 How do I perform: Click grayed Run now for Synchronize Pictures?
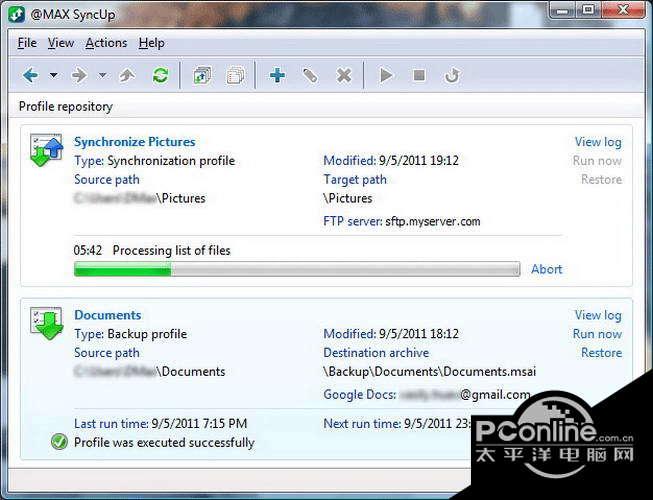click(597, 160)
